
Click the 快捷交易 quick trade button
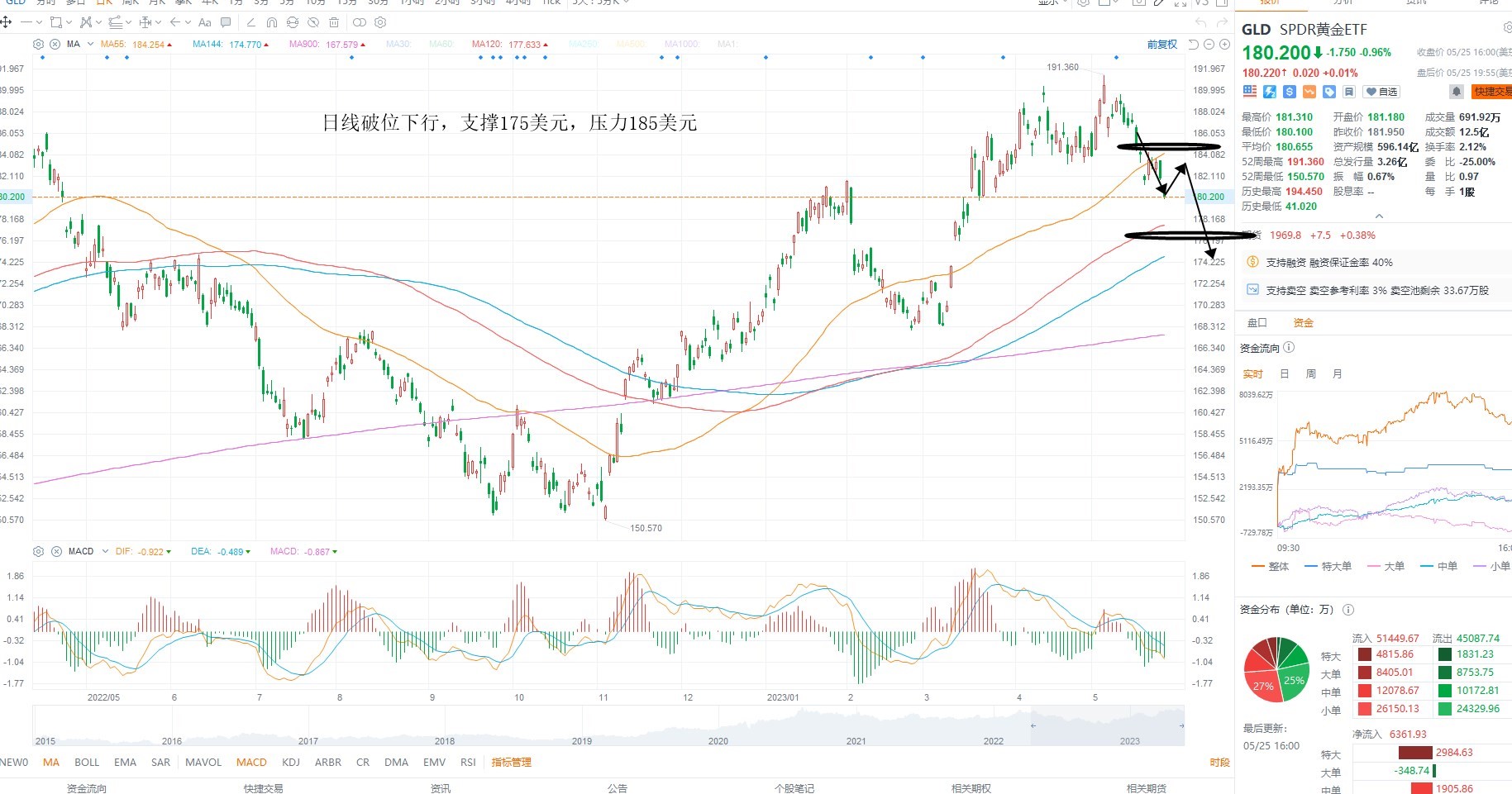coord(1491,92)
